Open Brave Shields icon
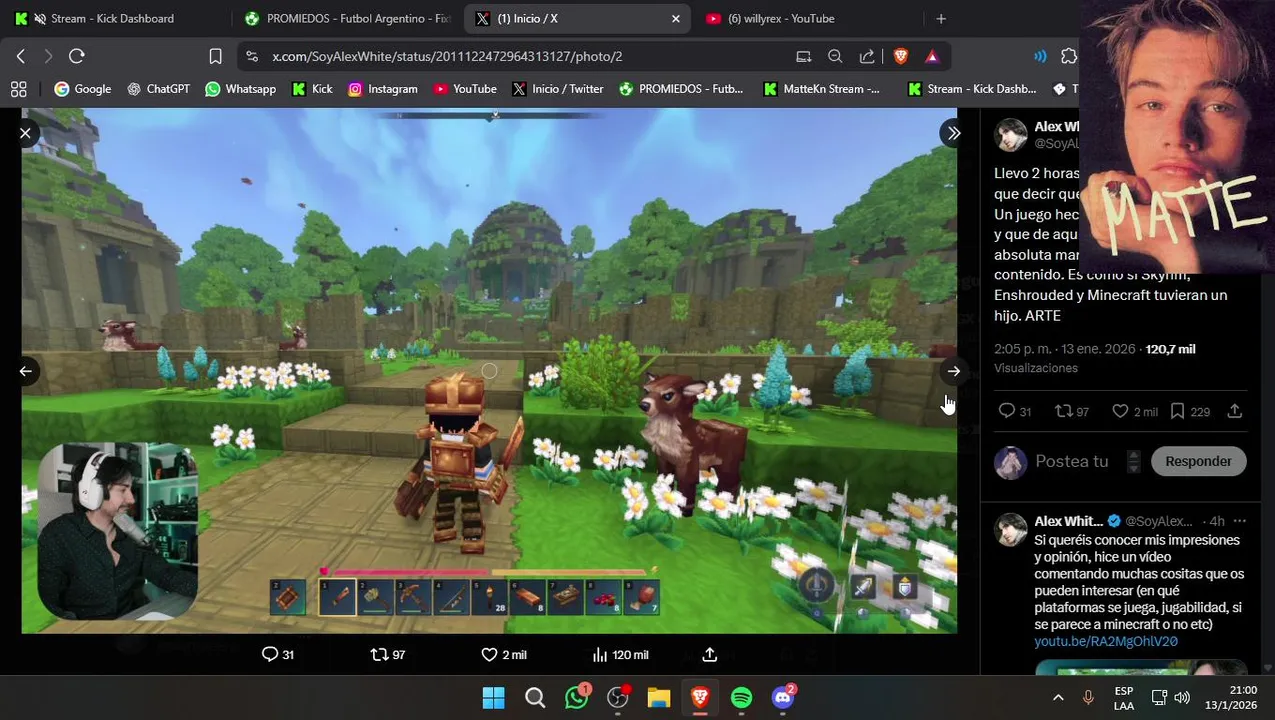The image size is (1275, 720). coord(900,57)
